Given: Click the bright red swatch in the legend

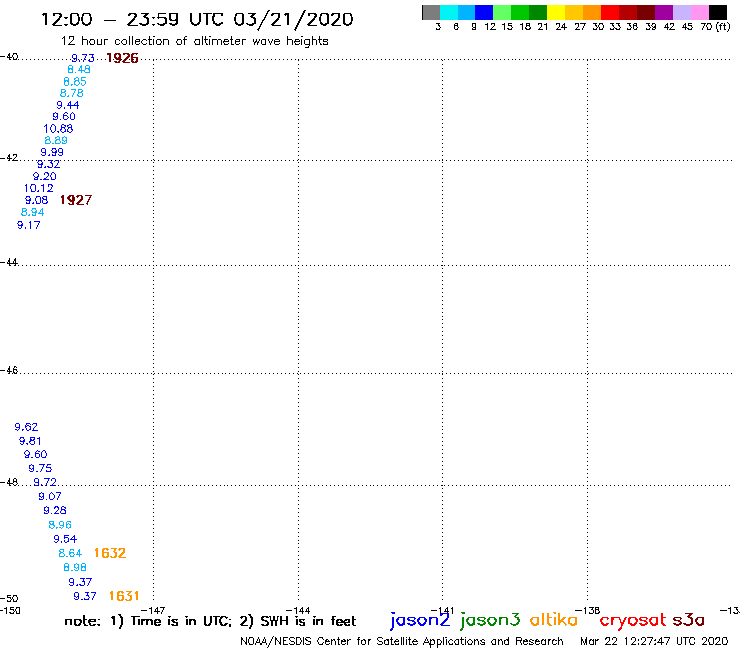Looking at the screenshot, I should [610, 12].
